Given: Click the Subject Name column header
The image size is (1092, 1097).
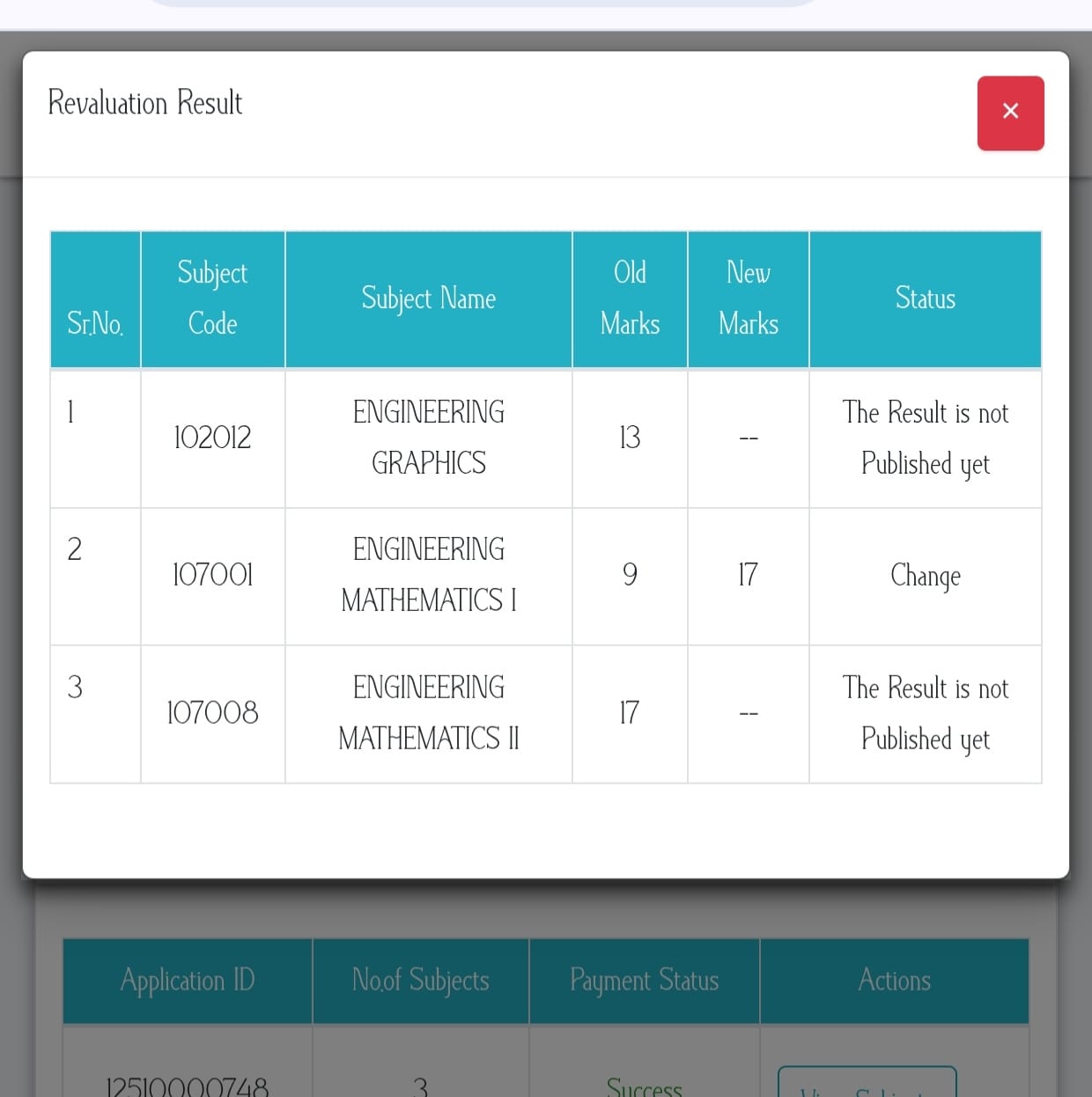Looking at the screenshot, I should point(429,298).
